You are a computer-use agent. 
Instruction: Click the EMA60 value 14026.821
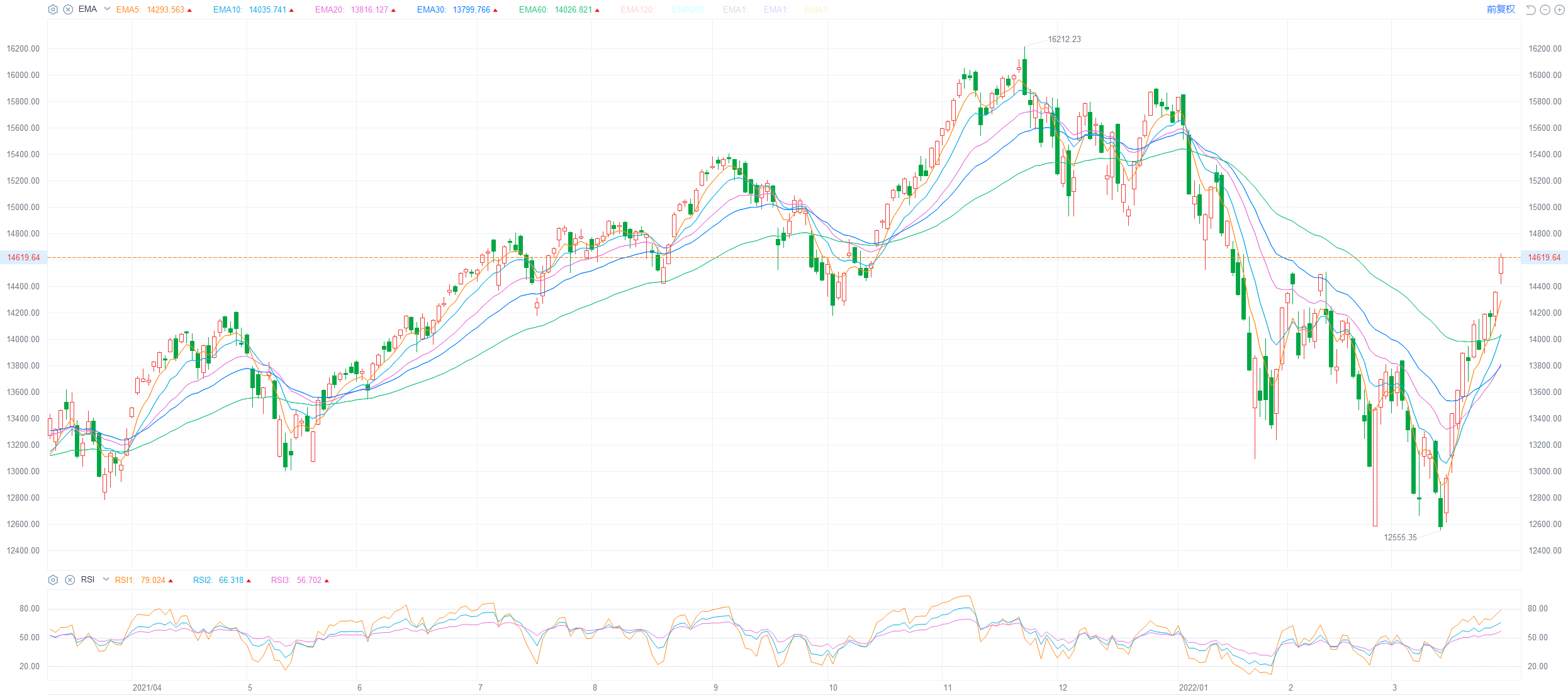click(x=573, y=9)
